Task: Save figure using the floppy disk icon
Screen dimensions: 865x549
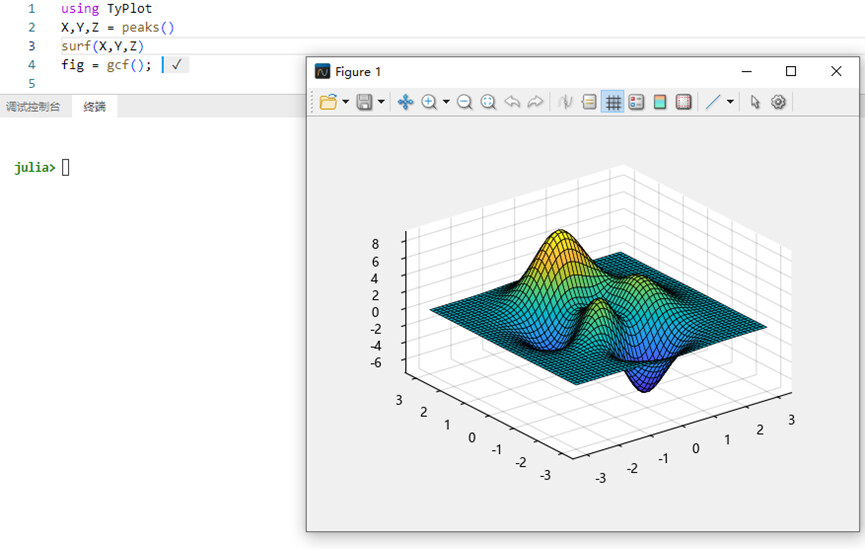Action: [364, 102]
